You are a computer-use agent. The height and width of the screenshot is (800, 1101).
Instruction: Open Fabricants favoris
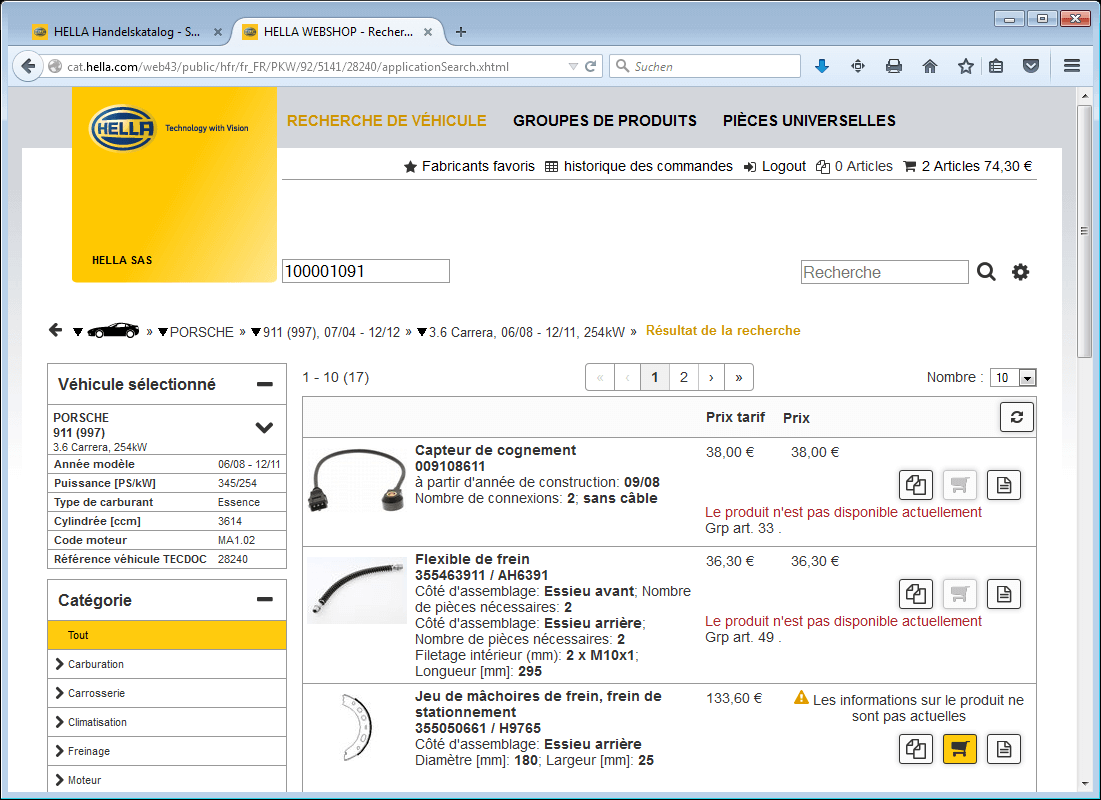coord(469,166)
